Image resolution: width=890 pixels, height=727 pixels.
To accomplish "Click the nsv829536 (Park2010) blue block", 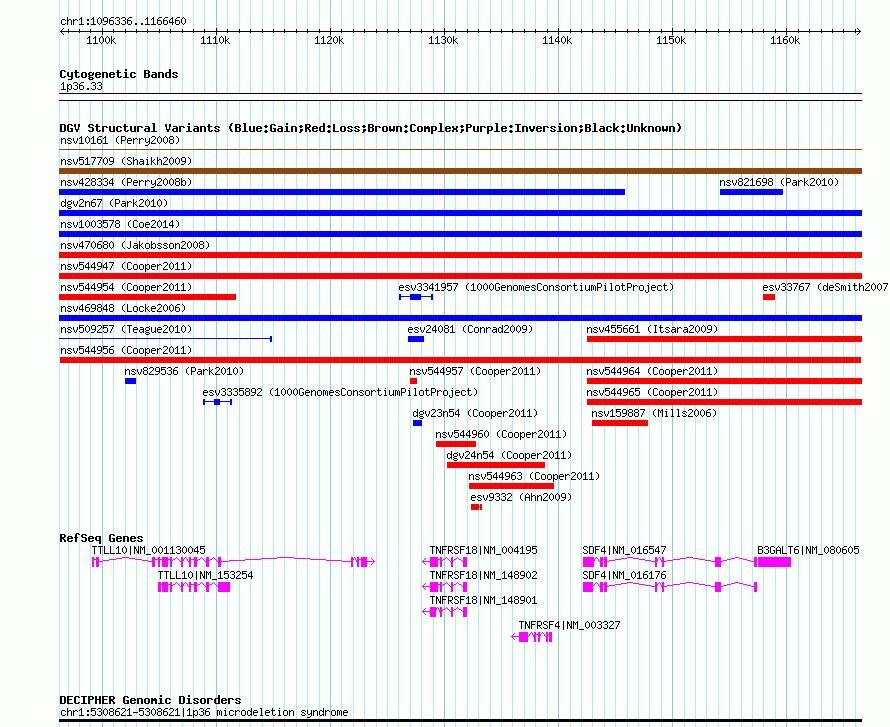I will 131,381.
